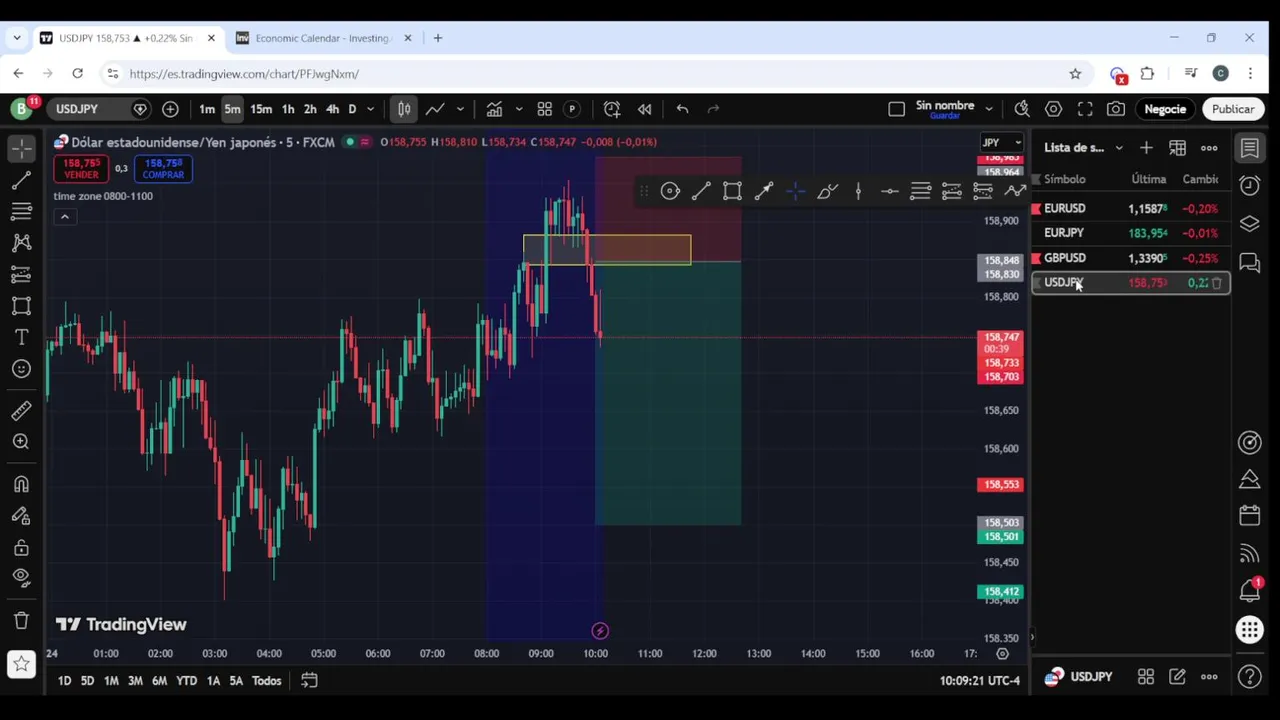Select the 1m timeframe
This screenshot has height=720, width=1280.
coord(206,109)
